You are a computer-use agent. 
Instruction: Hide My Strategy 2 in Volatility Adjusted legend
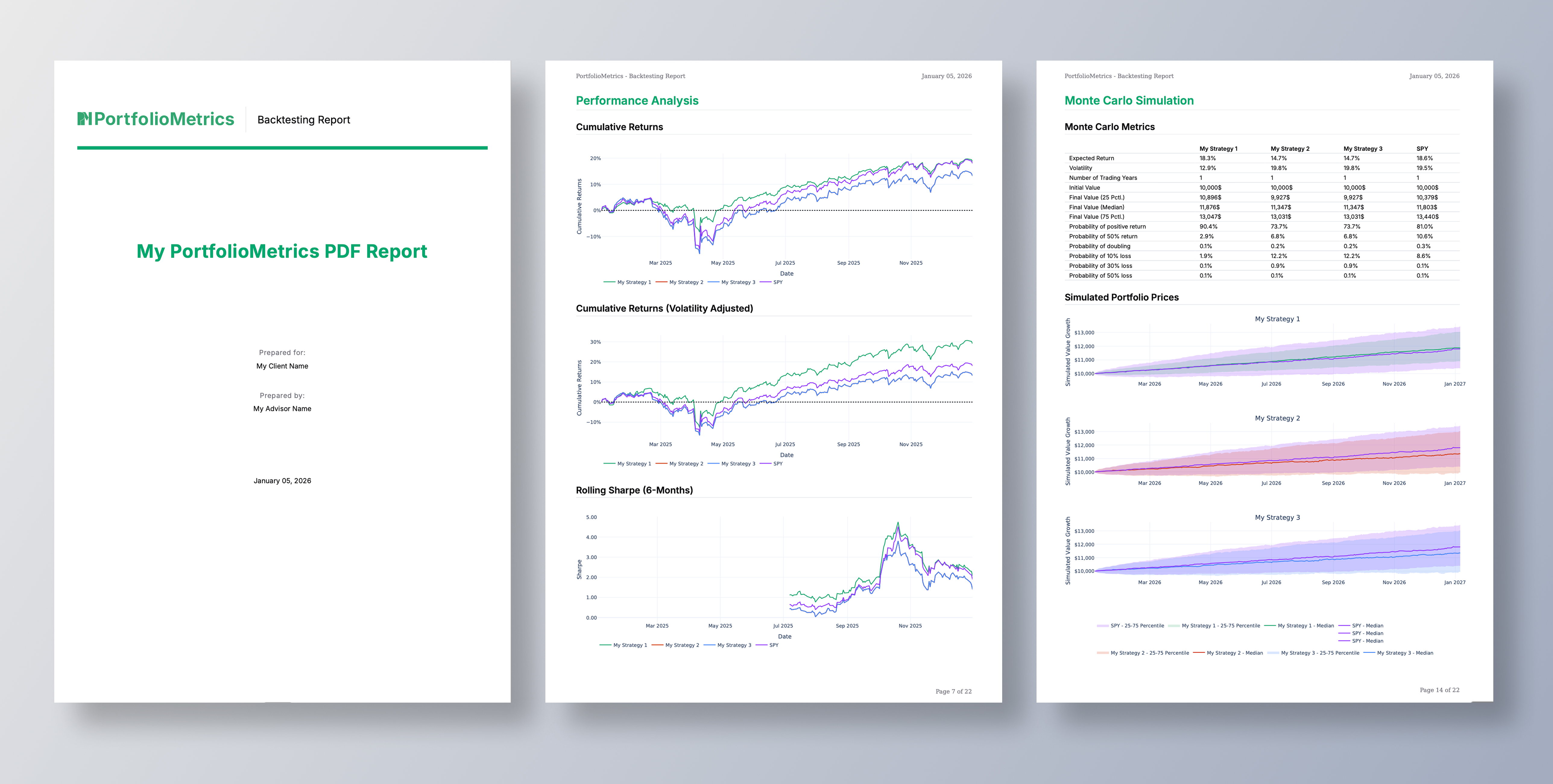pyautogui.click(x=686, y=463)
